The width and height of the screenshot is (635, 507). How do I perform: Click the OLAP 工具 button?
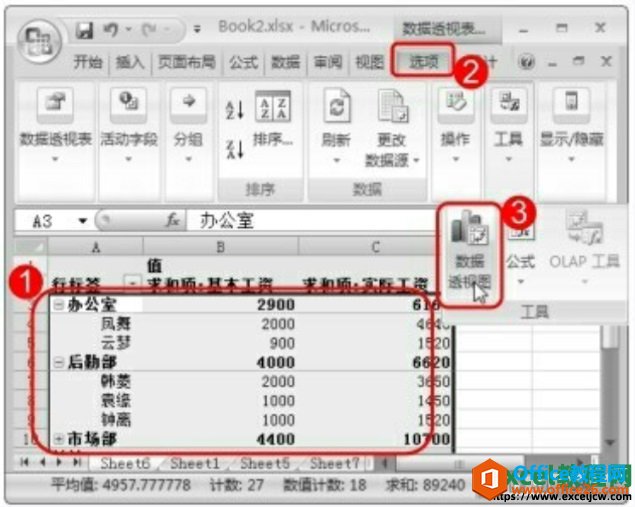point(584,246)
